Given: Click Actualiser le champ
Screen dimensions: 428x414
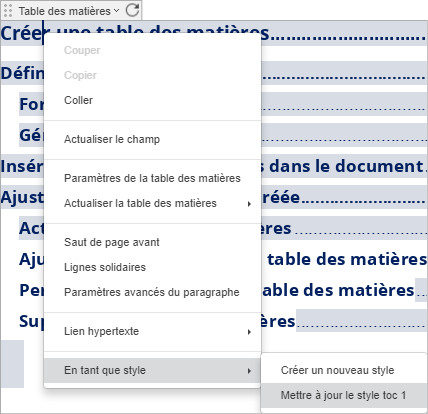Looking at the screenshot, I should point(152,139).
